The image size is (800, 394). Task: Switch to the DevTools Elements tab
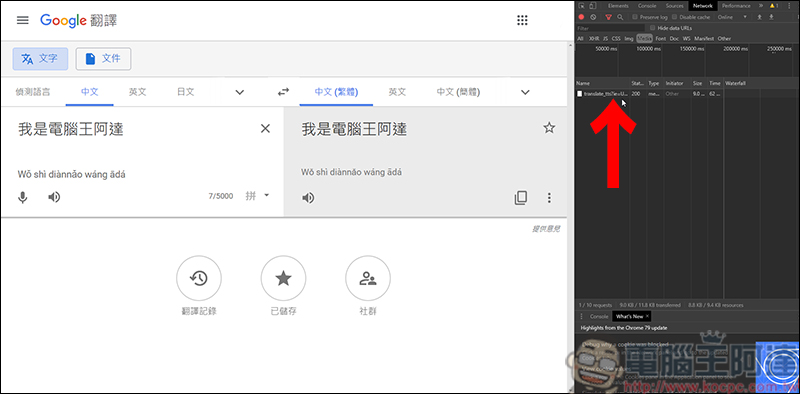(618, 6)
